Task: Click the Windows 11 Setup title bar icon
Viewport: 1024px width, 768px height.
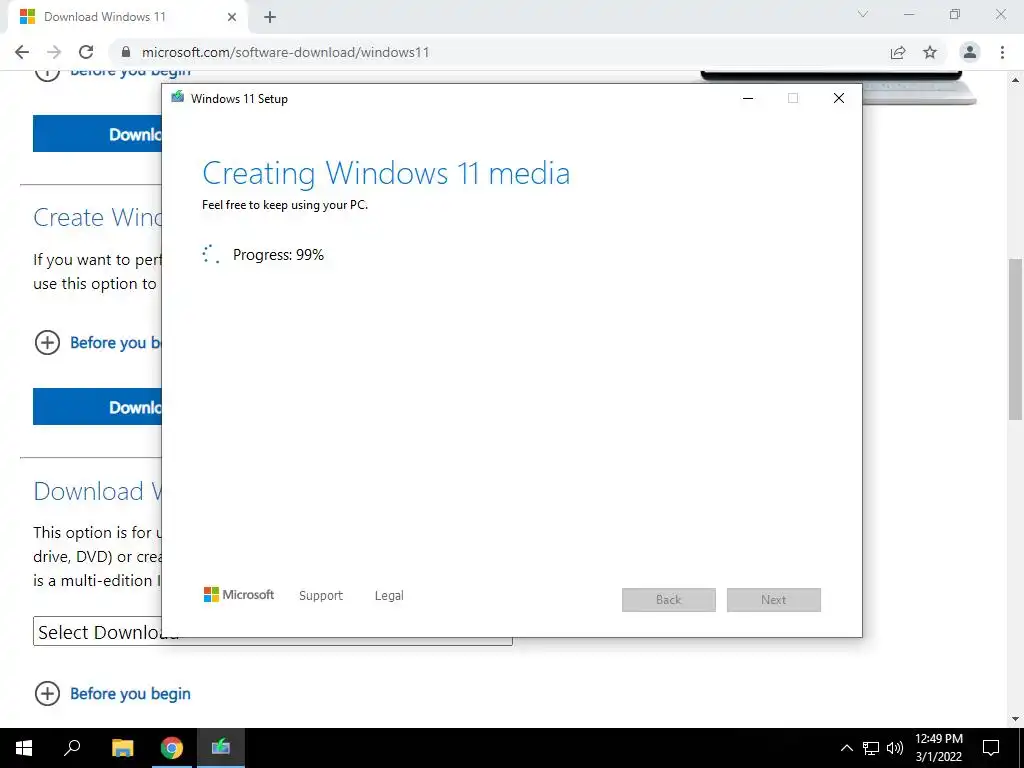Action: pyautogui.click(x=177, y=97)
